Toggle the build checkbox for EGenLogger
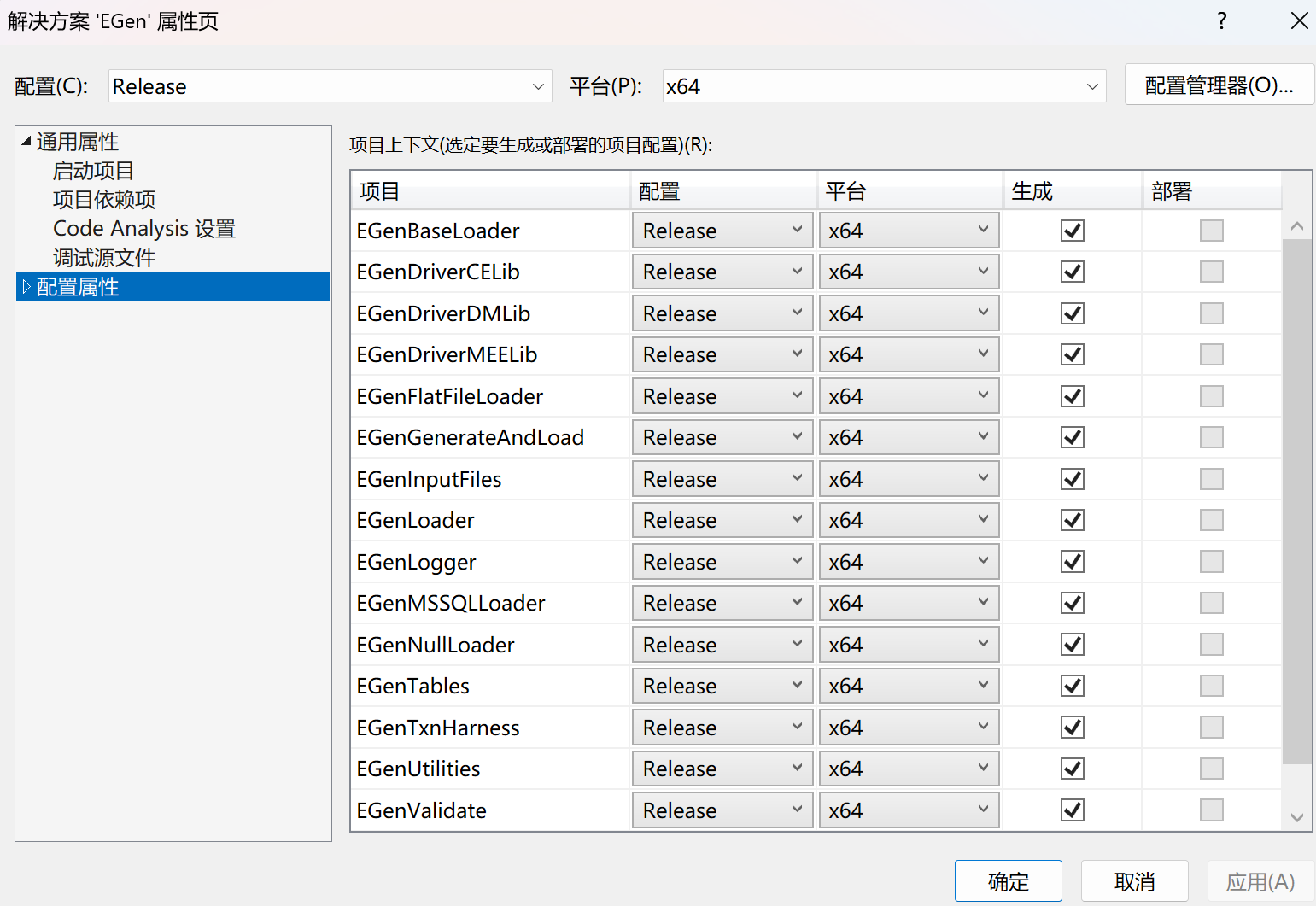Screen dimensions: 1316x906 pyautogui.click(x=1072, y=561)
